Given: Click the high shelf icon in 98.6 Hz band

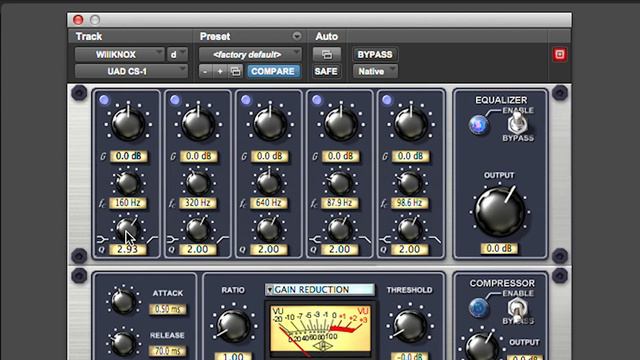Looking at the screenshot, I should [x=435, y=240].
